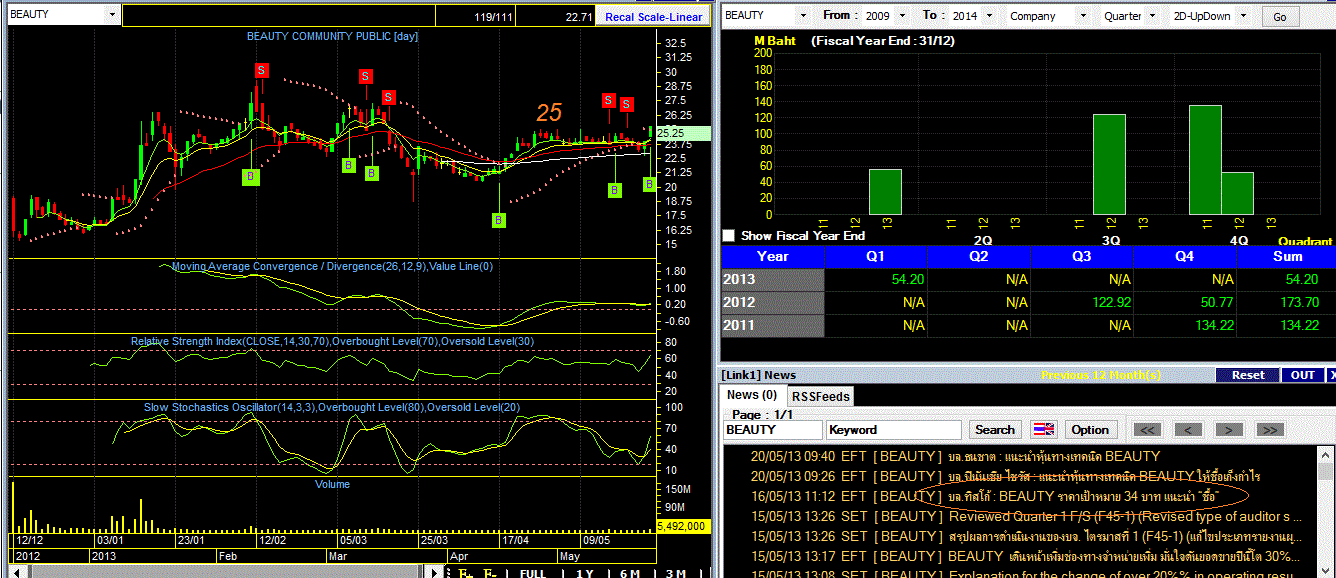Screen dimensions: 1336x578
Task: Click the MACD indicator title
Action: coord(333,266)
